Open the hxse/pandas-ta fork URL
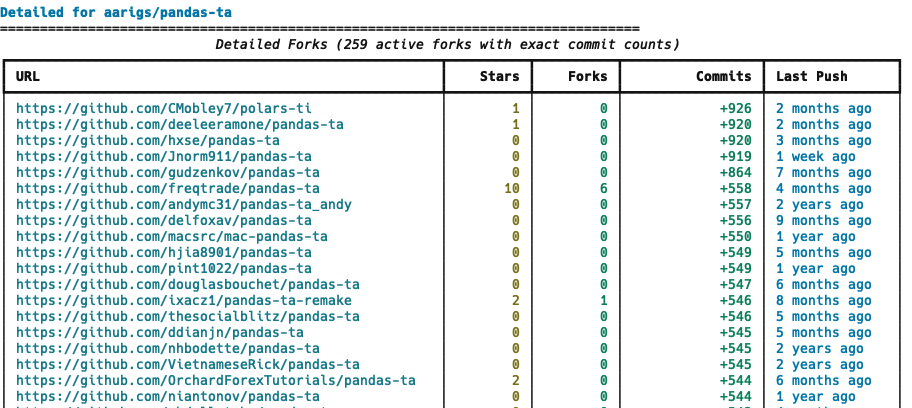912x408 pixels. point(148,140)
